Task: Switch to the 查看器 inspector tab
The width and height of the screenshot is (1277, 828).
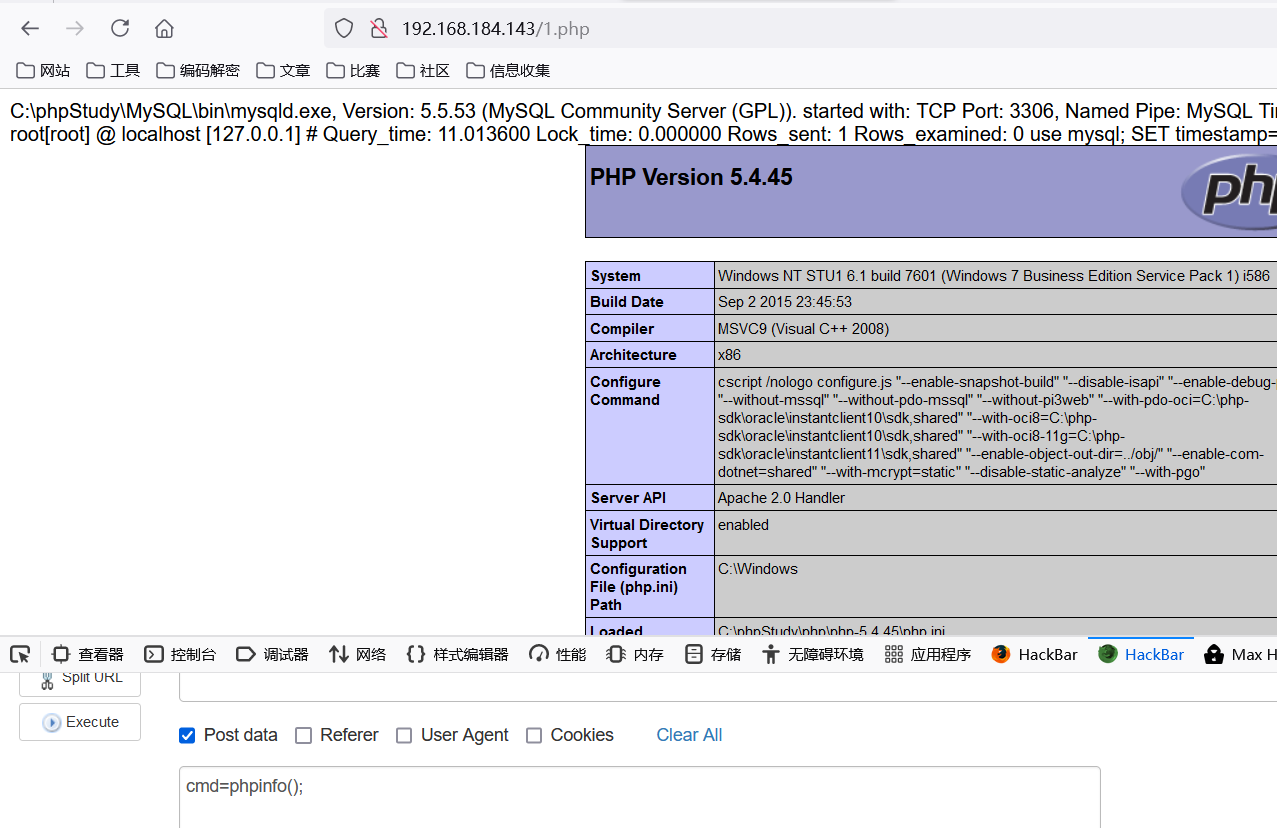Action: pyautogui.click(x=88, y=654)
